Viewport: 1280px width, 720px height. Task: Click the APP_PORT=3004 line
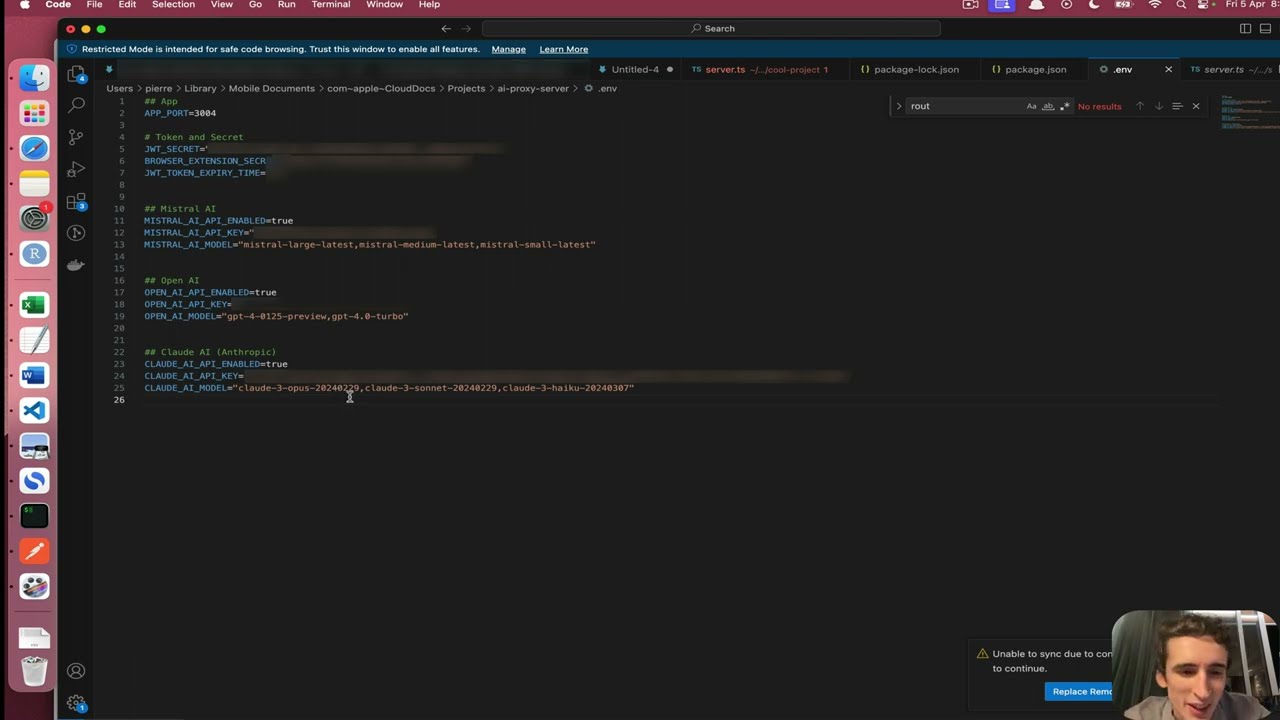(x=180, y=113)
